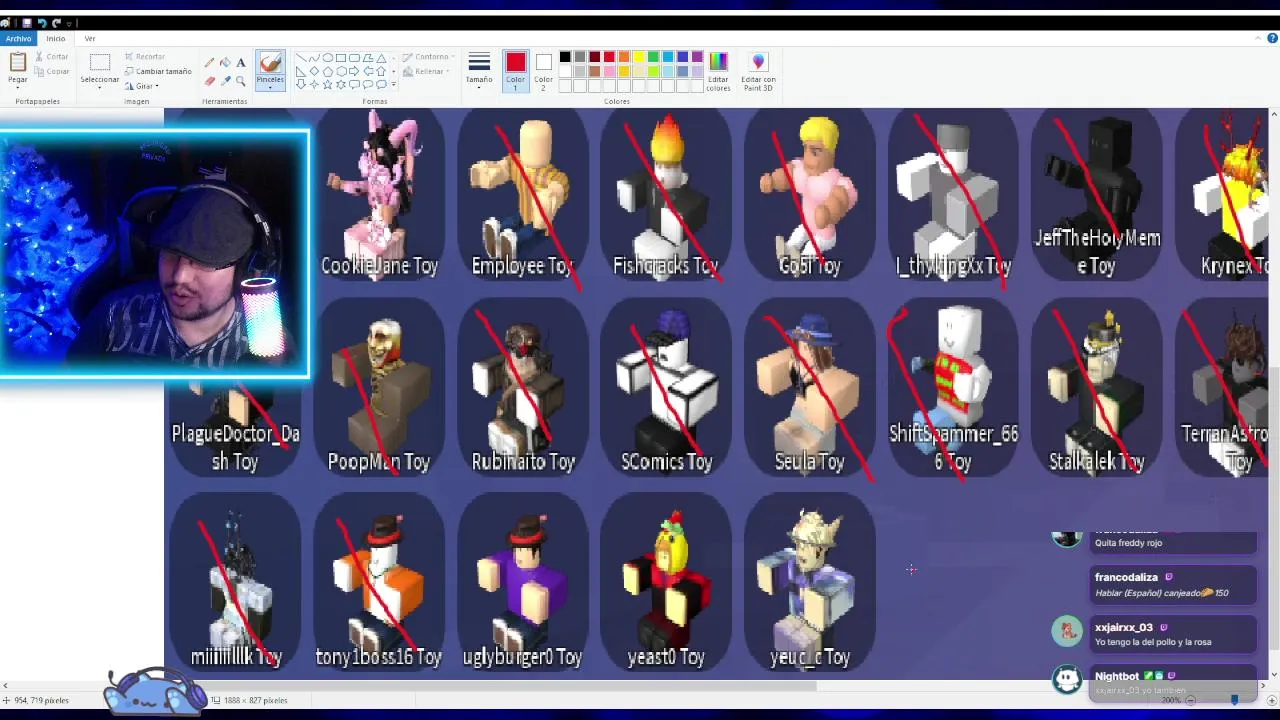Choose the Hexagon shape
1280x720 pixels.
[341, 71]
